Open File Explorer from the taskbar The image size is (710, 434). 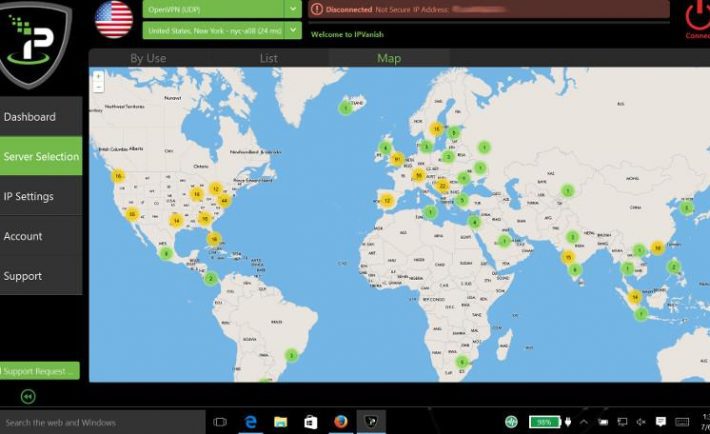click(280, 423)
